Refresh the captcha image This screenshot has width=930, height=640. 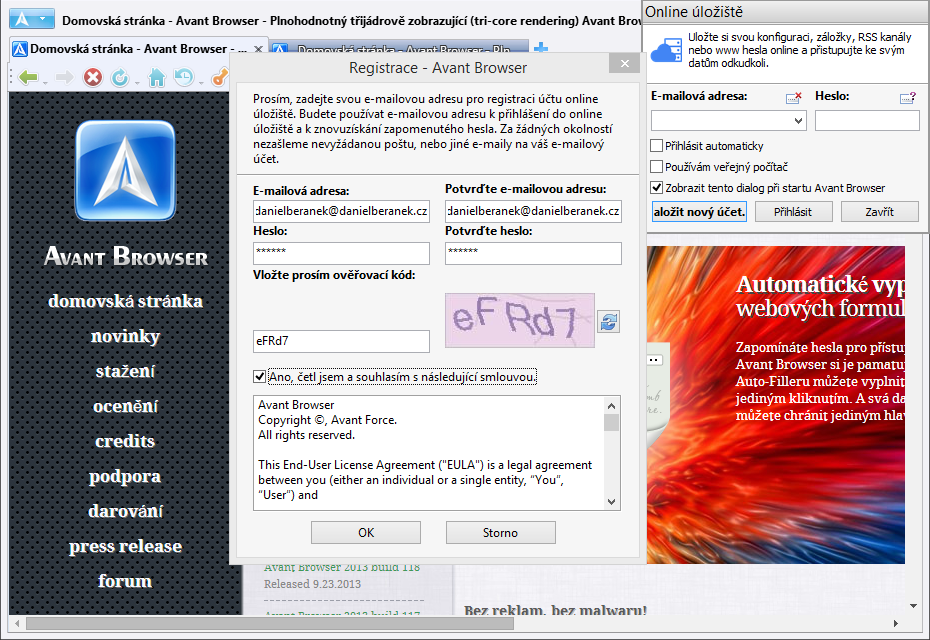[x=609, y=321]
